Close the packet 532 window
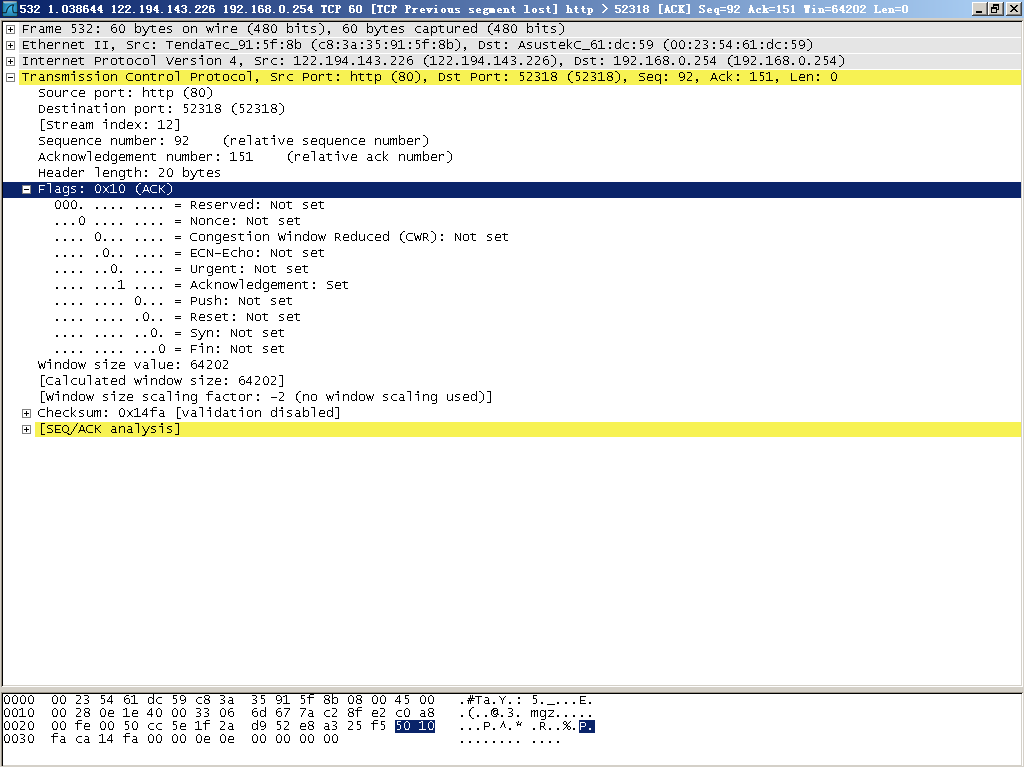This screenshot has height=768, width=1024. 1012,9
